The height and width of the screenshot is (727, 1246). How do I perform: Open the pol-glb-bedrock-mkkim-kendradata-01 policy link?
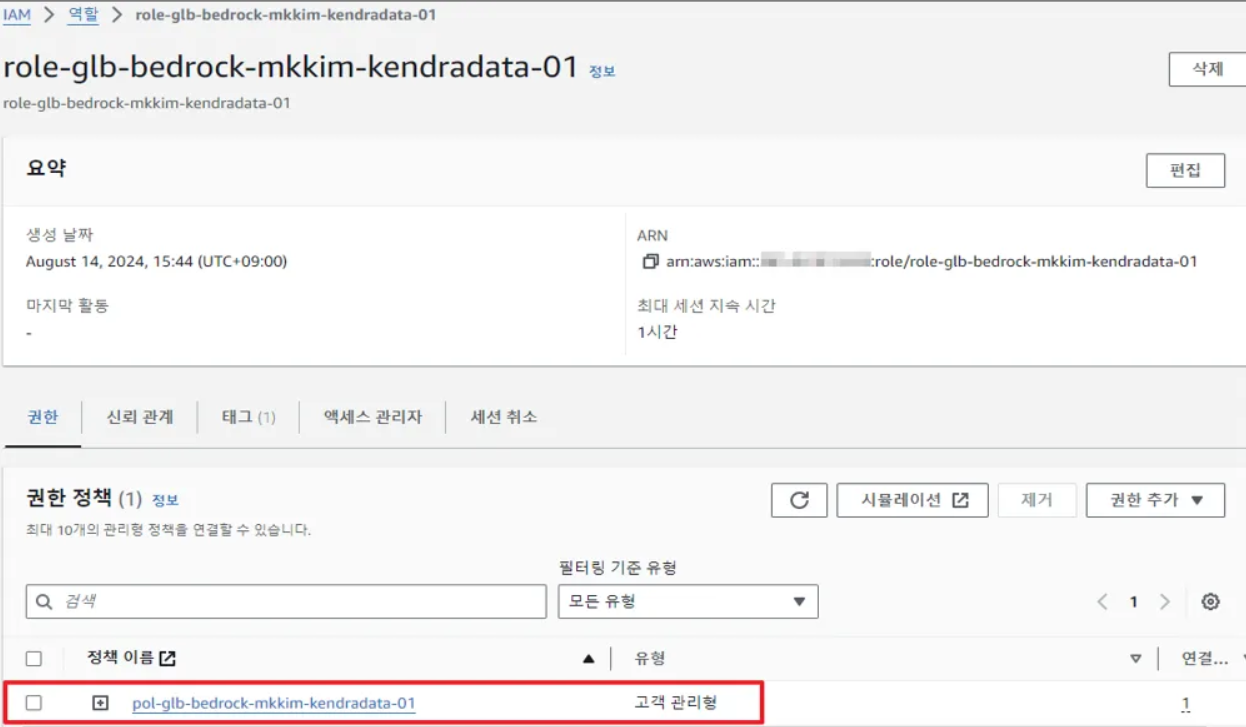click(273, 703)
